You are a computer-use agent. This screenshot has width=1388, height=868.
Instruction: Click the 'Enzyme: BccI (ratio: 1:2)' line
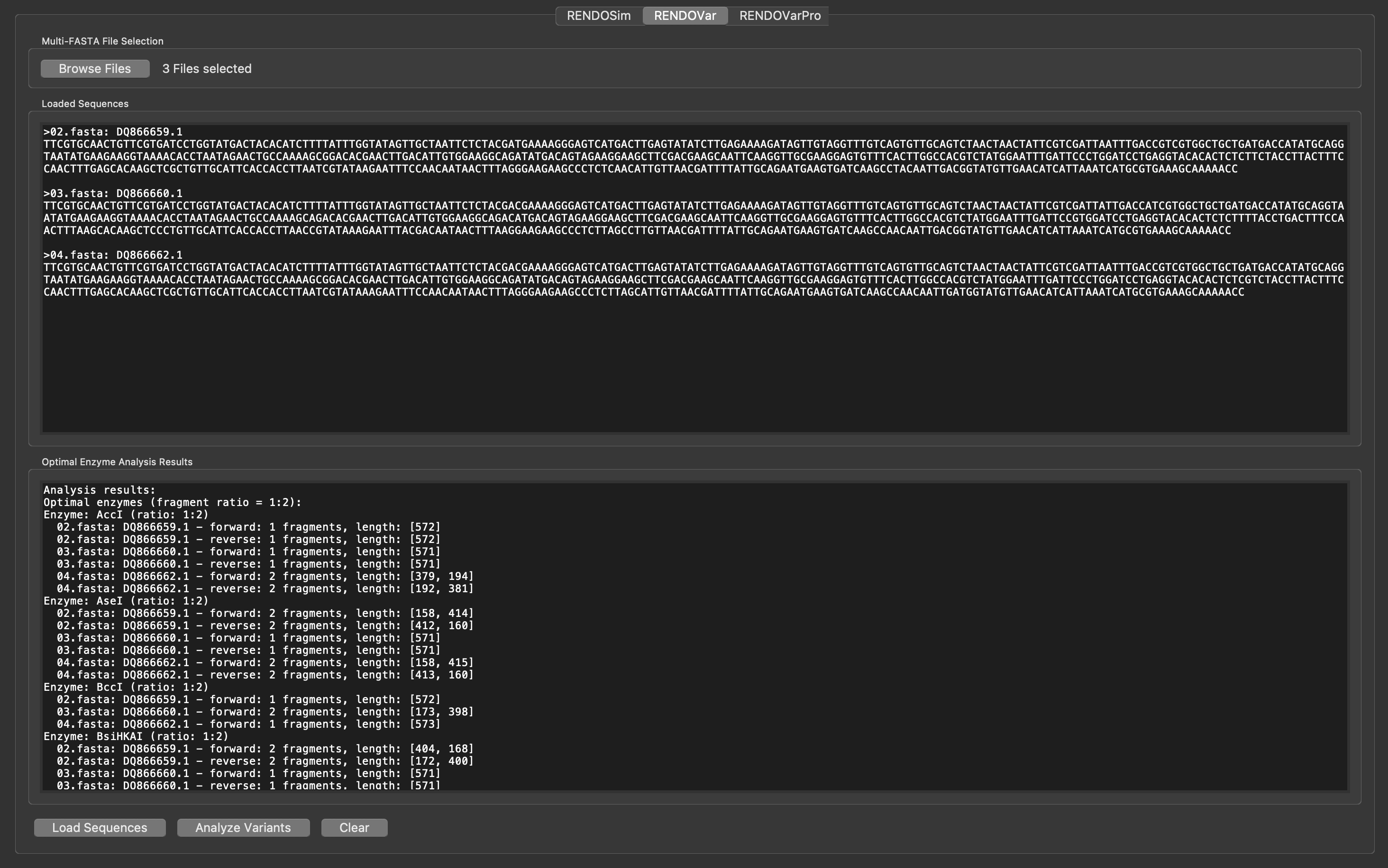coord(126,687)
